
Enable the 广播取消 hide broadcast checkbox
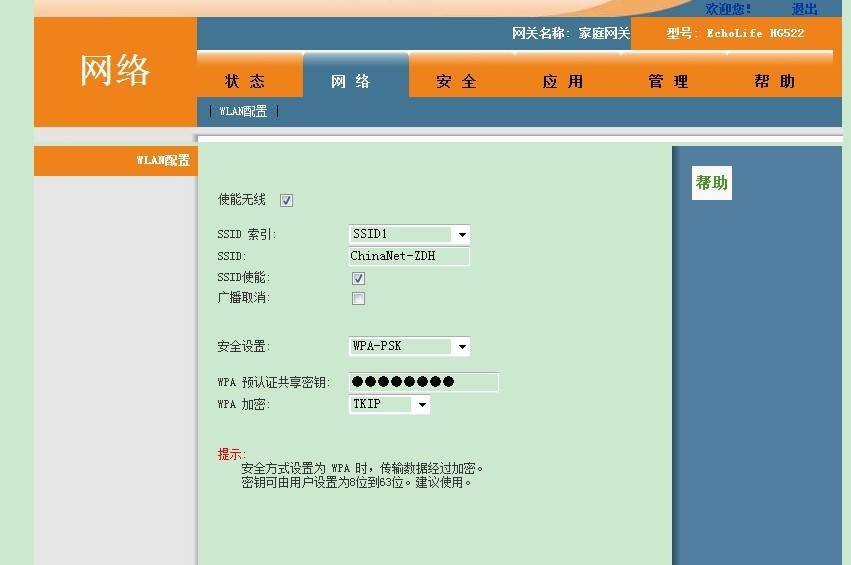(x=358, y=298)
